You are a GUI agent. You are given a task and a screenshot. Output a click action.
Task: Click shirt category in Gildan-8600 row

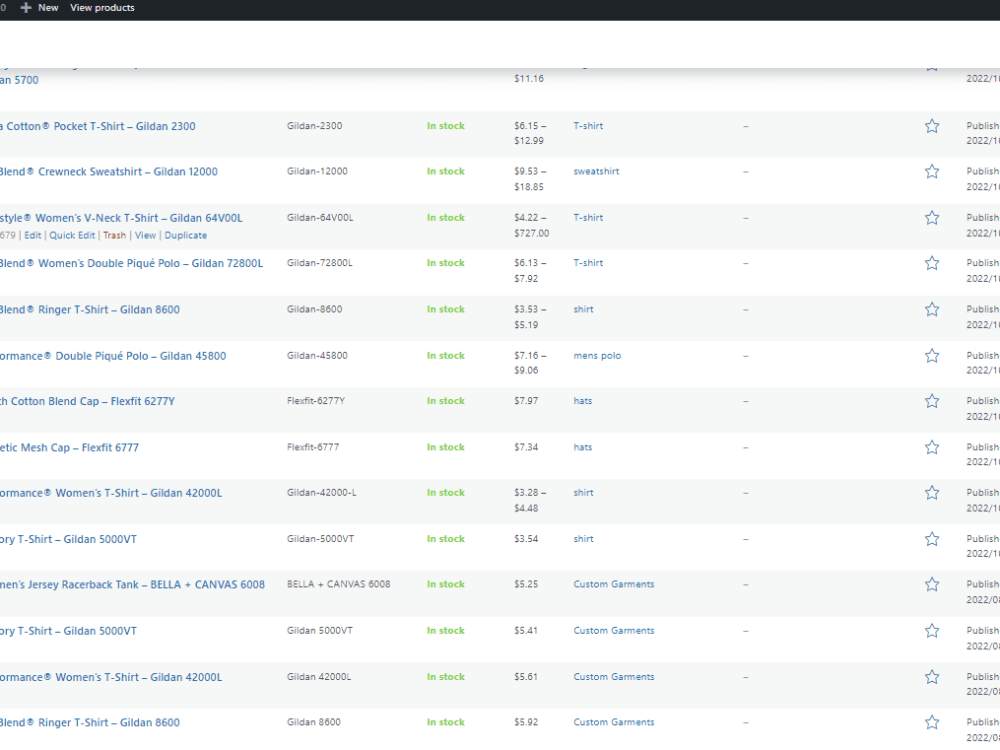click(584, 309)
